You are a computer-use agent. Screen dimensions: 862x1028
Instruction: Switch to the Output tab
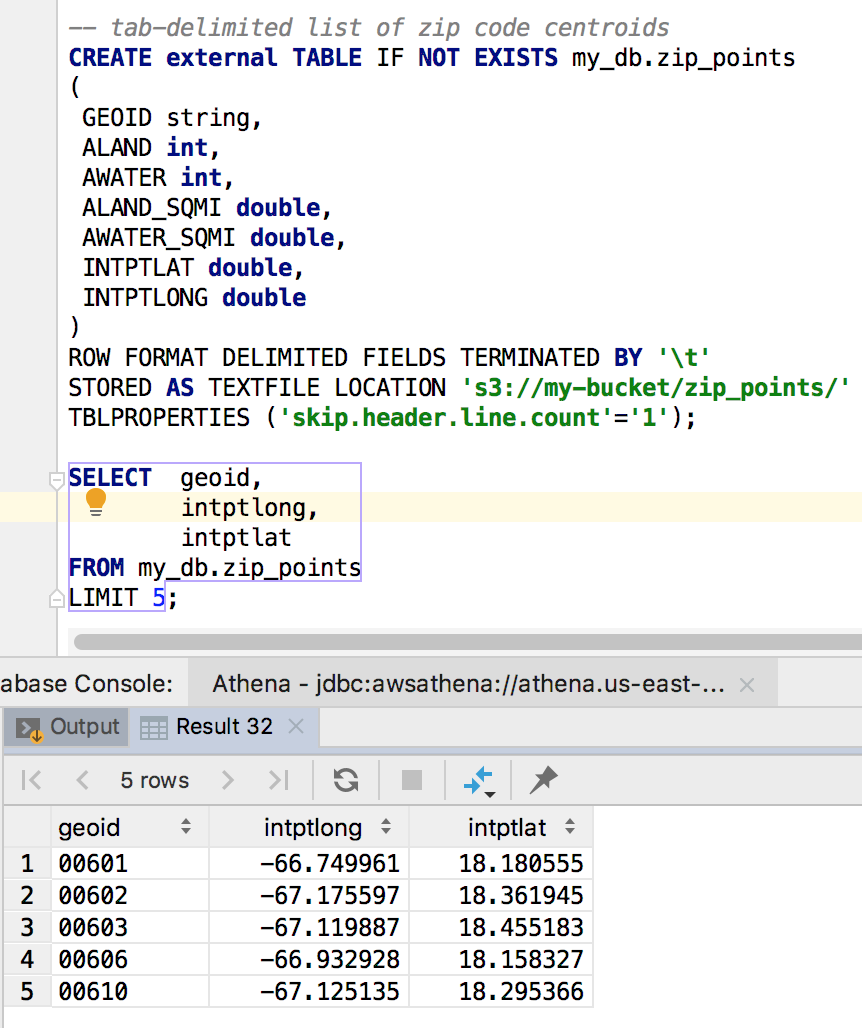(x=67, y=727)
